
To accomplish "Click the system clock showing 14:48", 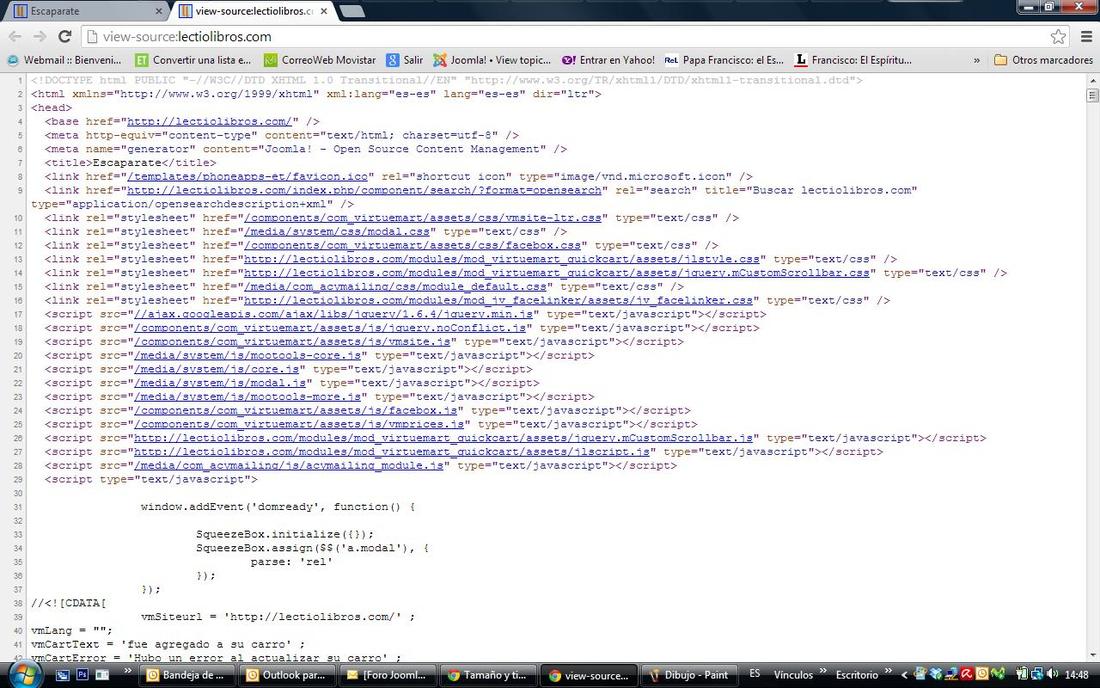I will click(1076, 675).
